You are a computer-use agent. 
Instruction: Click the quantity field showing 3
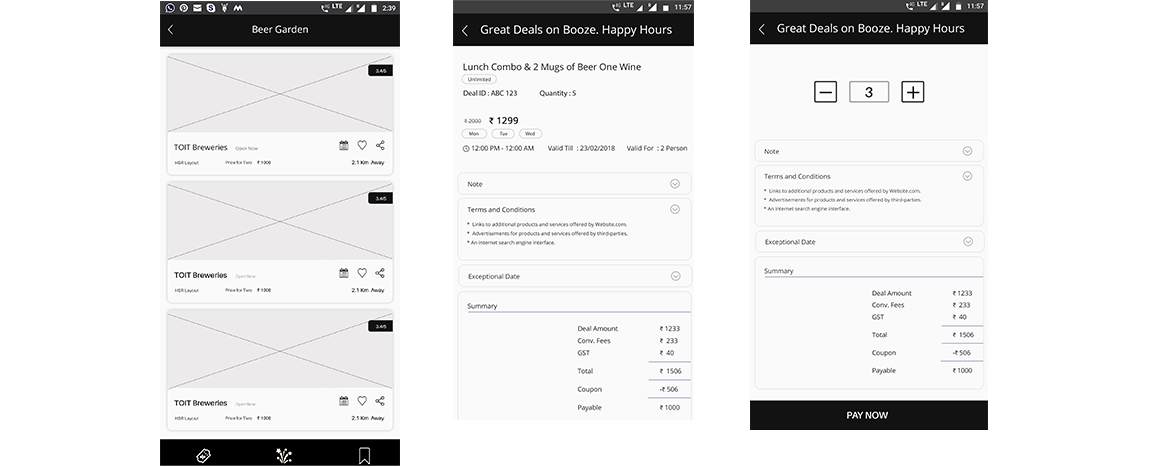click(869, 92)
